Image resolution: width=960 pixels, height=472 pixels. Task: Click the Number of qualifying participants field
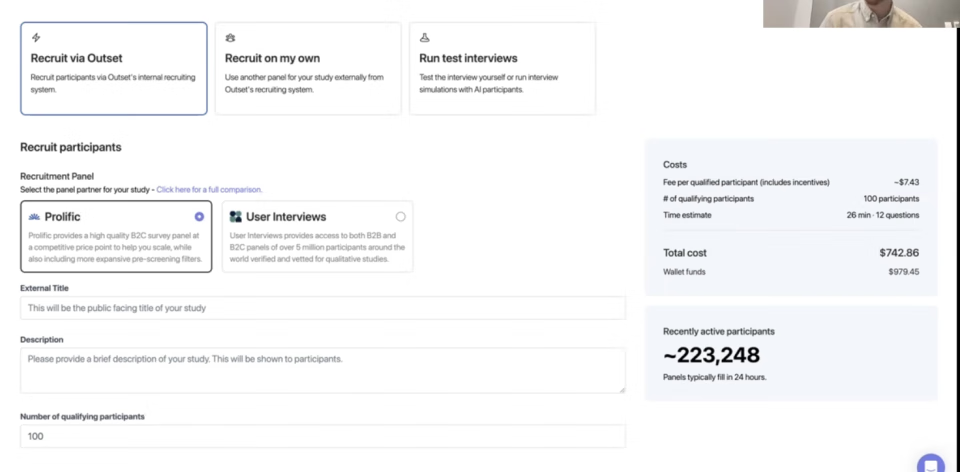(322, 436)
